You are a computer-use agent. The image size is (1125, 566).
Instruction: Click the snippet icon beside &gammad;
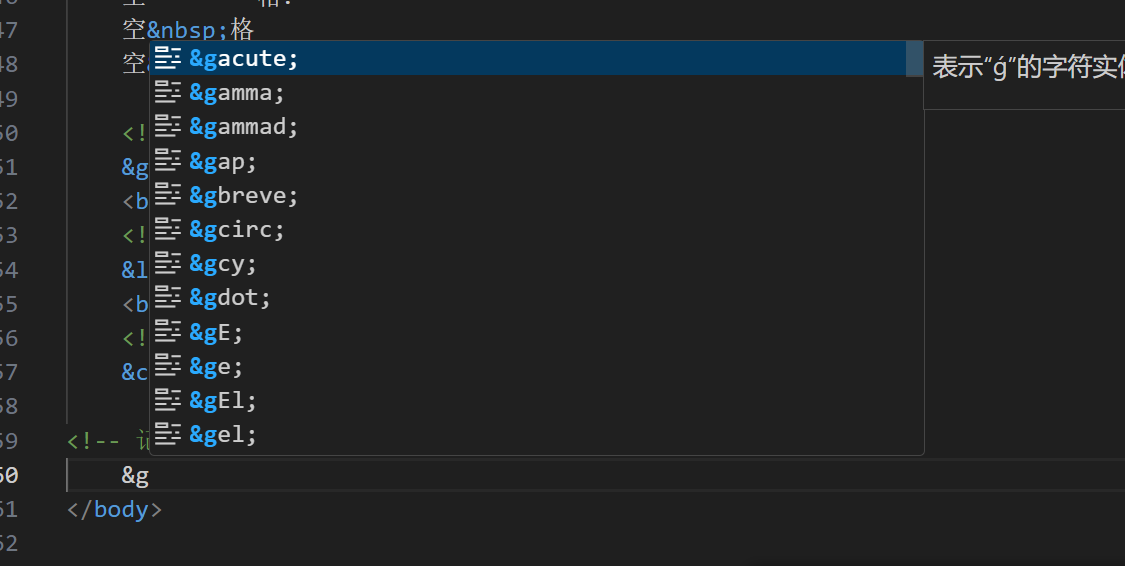pos(168,126)
